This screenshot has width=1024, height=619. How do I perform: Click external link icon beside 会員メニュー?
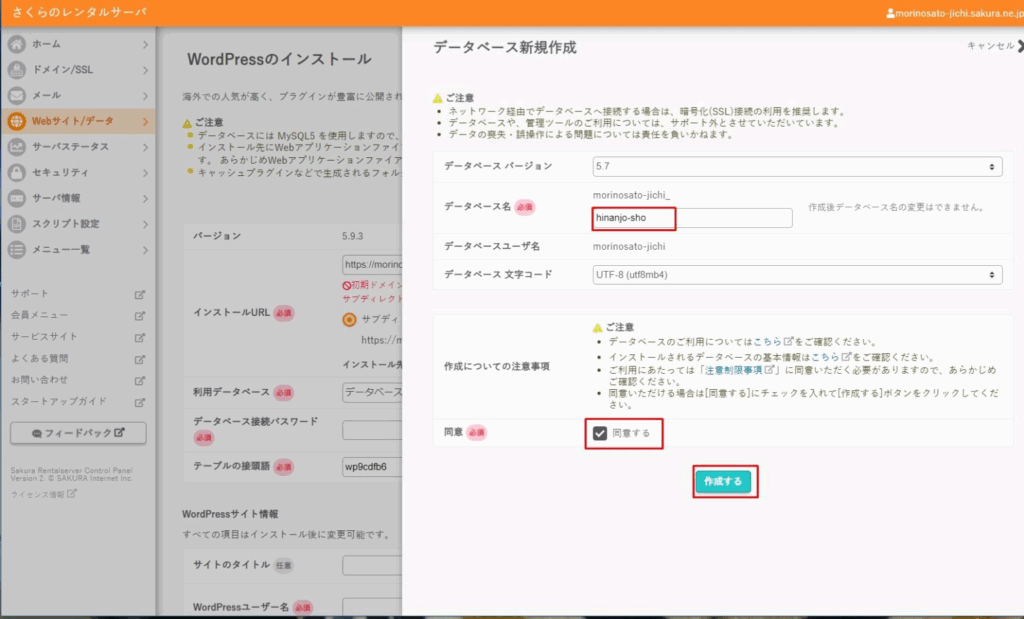pyautogui.click(x=140, y=316)
